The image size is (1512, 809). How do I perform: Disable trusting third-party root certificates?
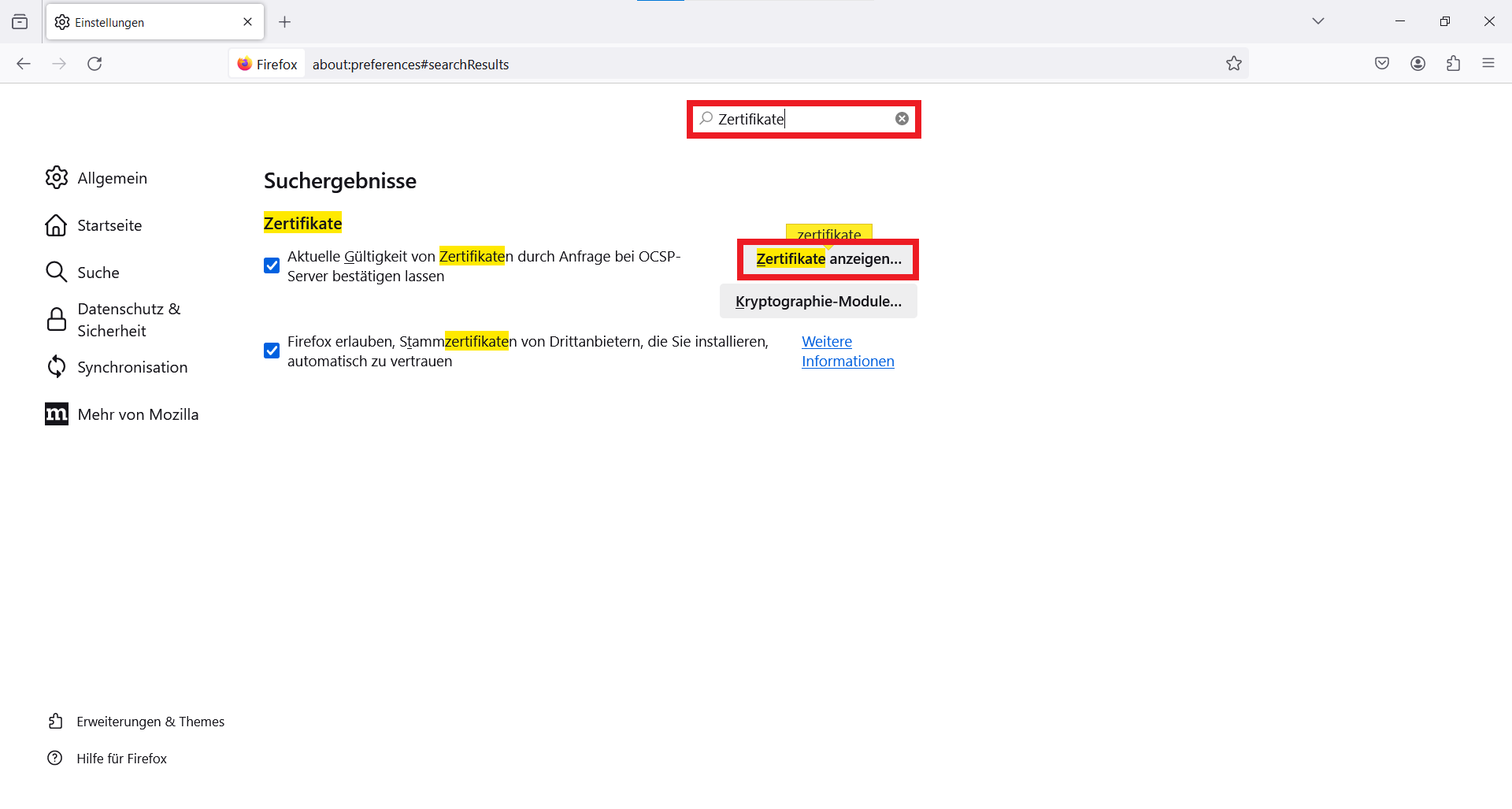[x=272, y=351]
